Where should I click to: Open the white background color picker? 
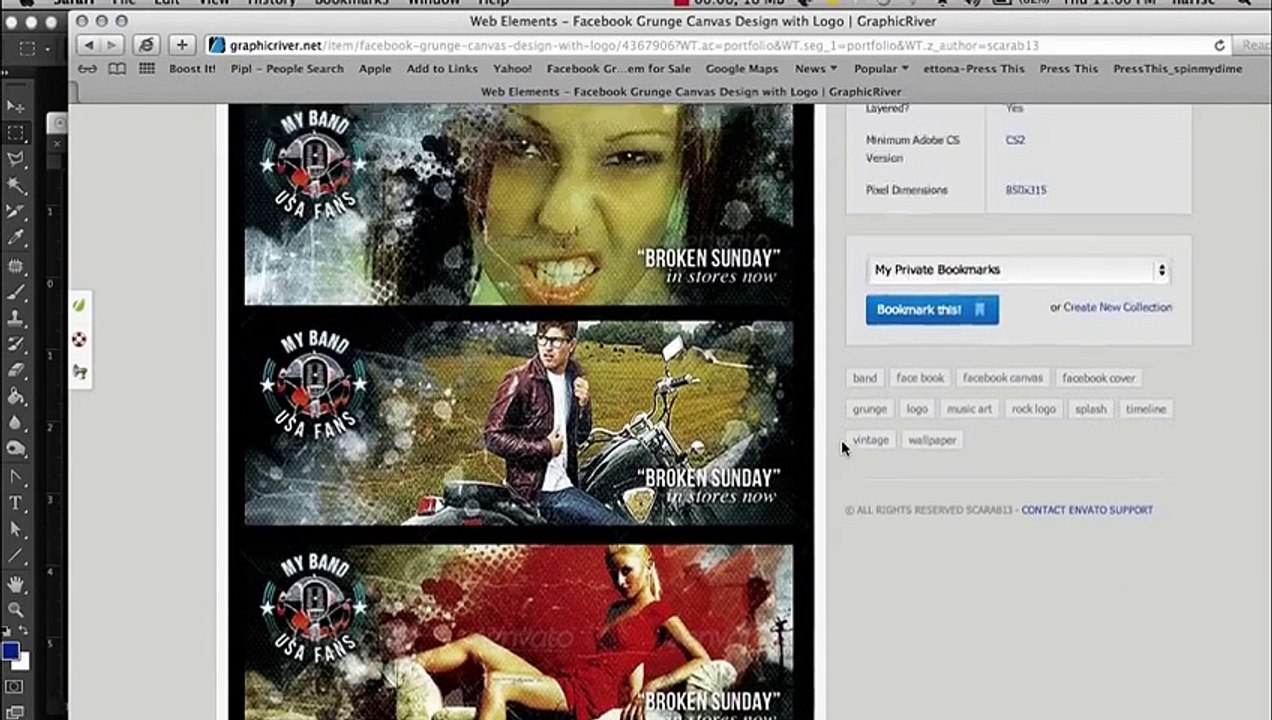pos(24,662)
